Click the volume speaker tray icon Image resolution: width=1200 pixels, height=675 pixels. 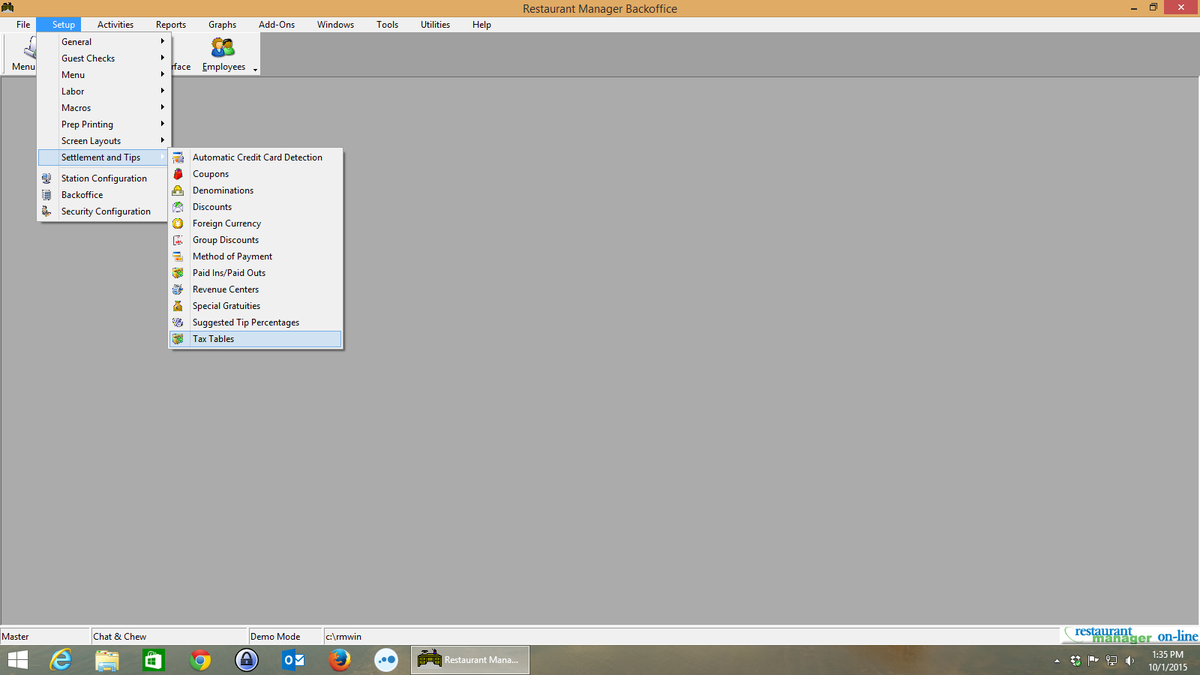pos(1129,660)
